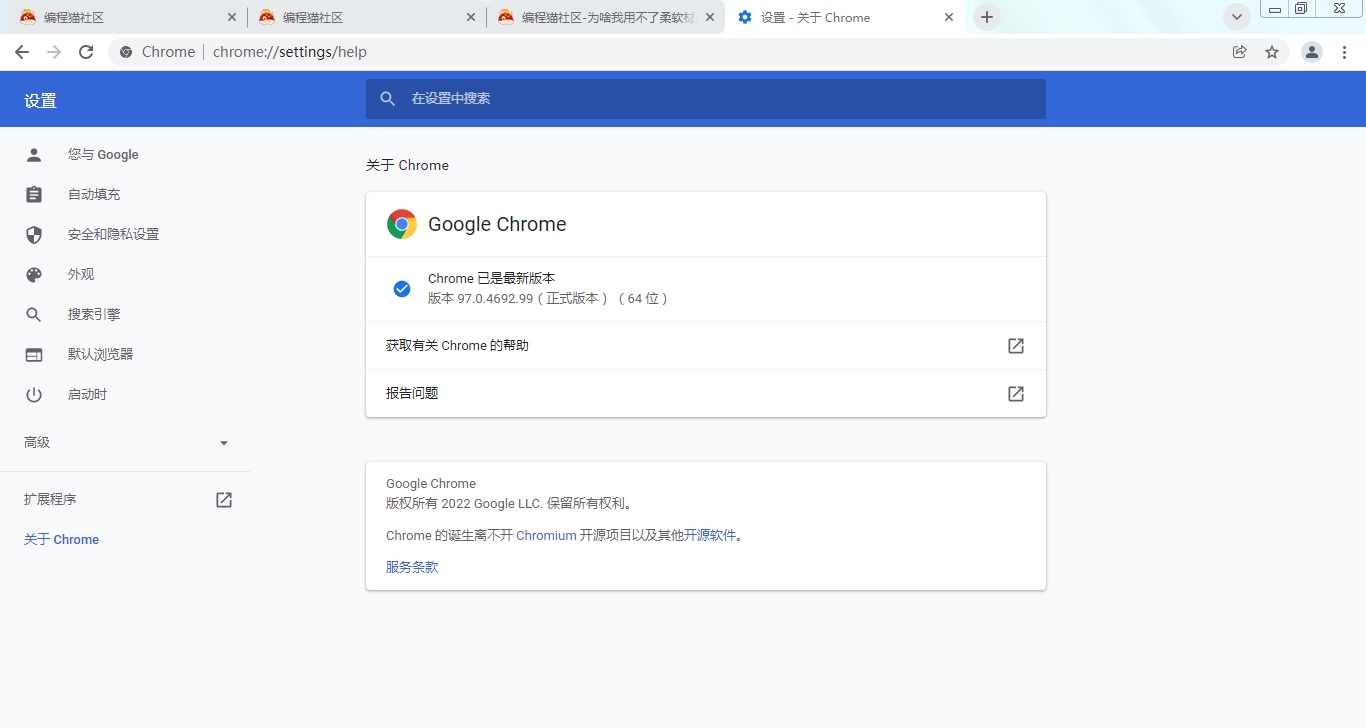Go back to the previous page
Screen dimensions: 1366x728
22,52
